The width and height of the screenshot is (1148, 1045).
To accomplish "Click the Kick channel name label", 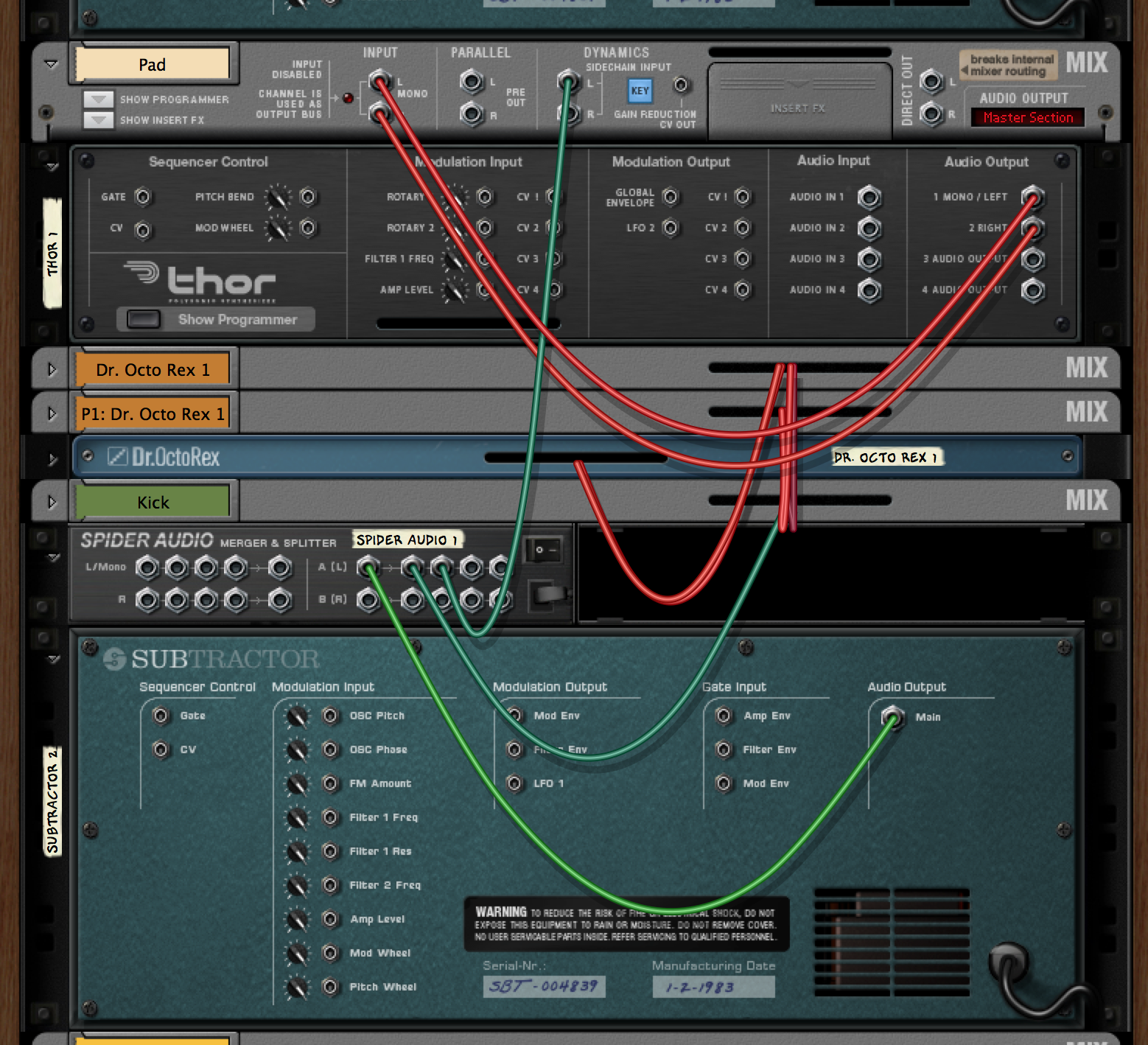I will (x=153, y=502).
